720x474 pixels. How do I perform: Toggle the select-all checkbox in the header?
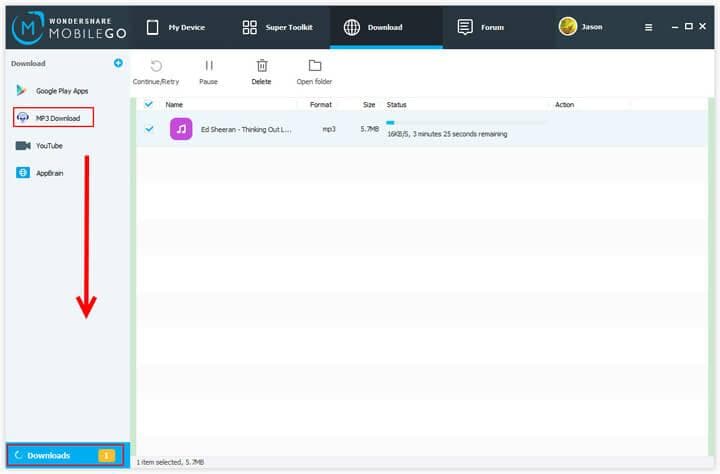(148, 104)
